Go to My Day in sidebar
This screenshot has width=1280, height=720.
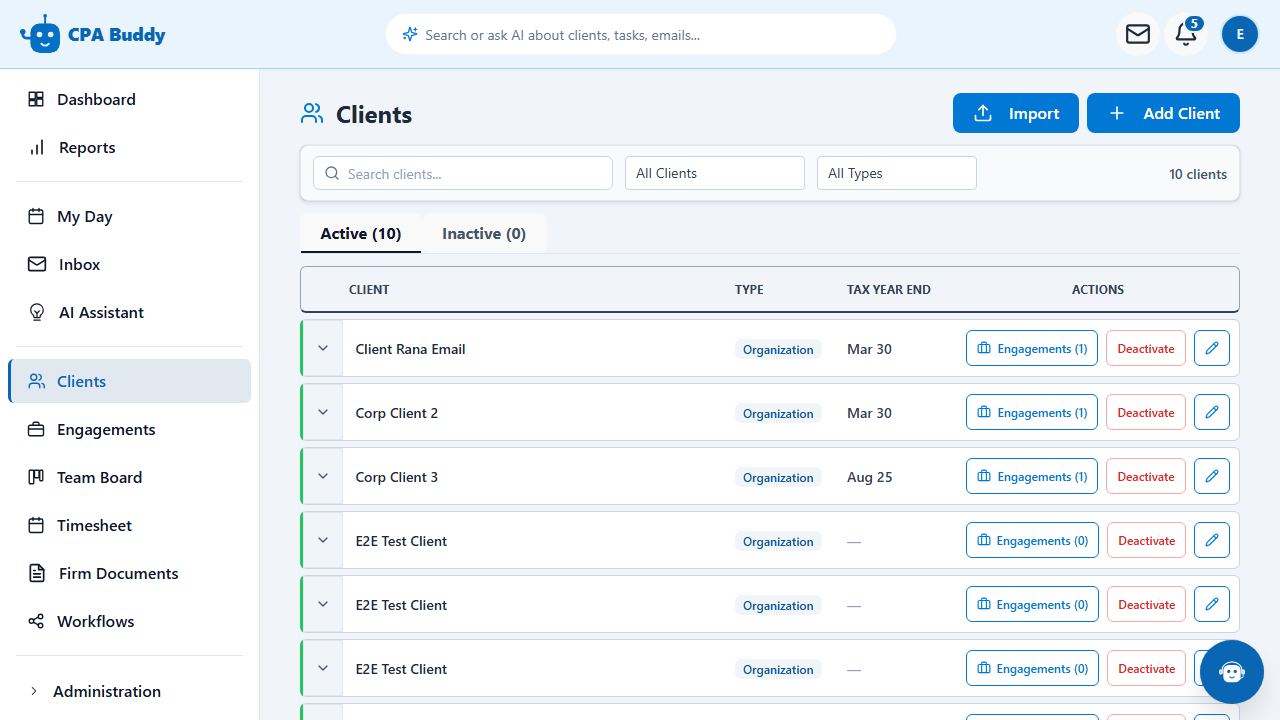click(x=129, y=216)
